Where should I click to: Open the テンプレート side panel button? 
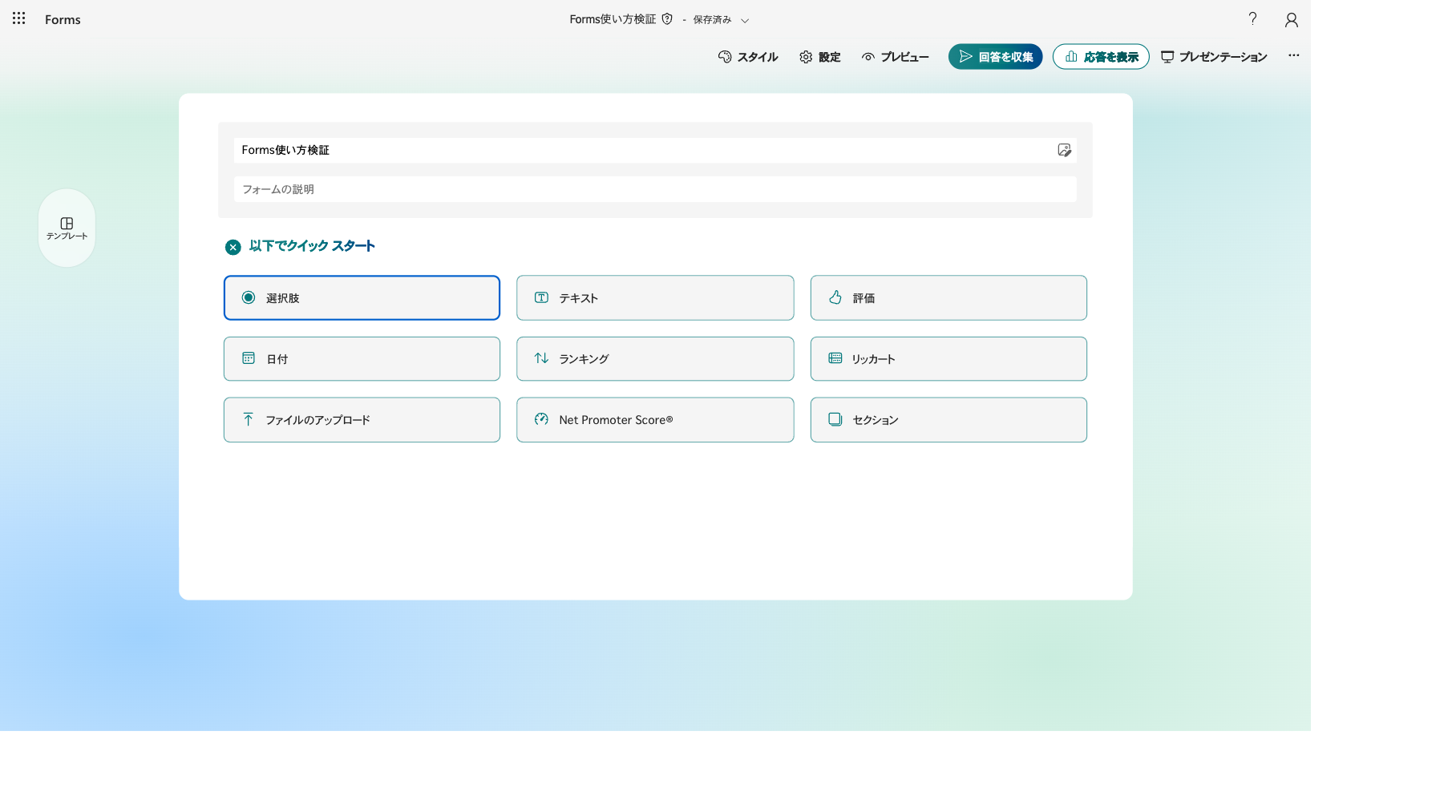click(67, 228)
